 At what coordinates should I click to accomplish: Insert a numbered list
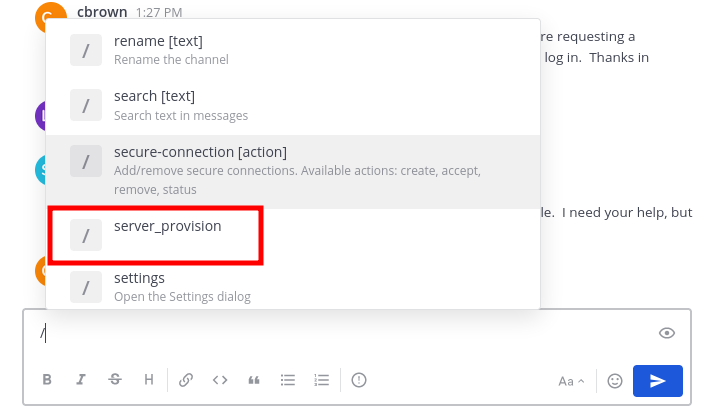point(322,380)
